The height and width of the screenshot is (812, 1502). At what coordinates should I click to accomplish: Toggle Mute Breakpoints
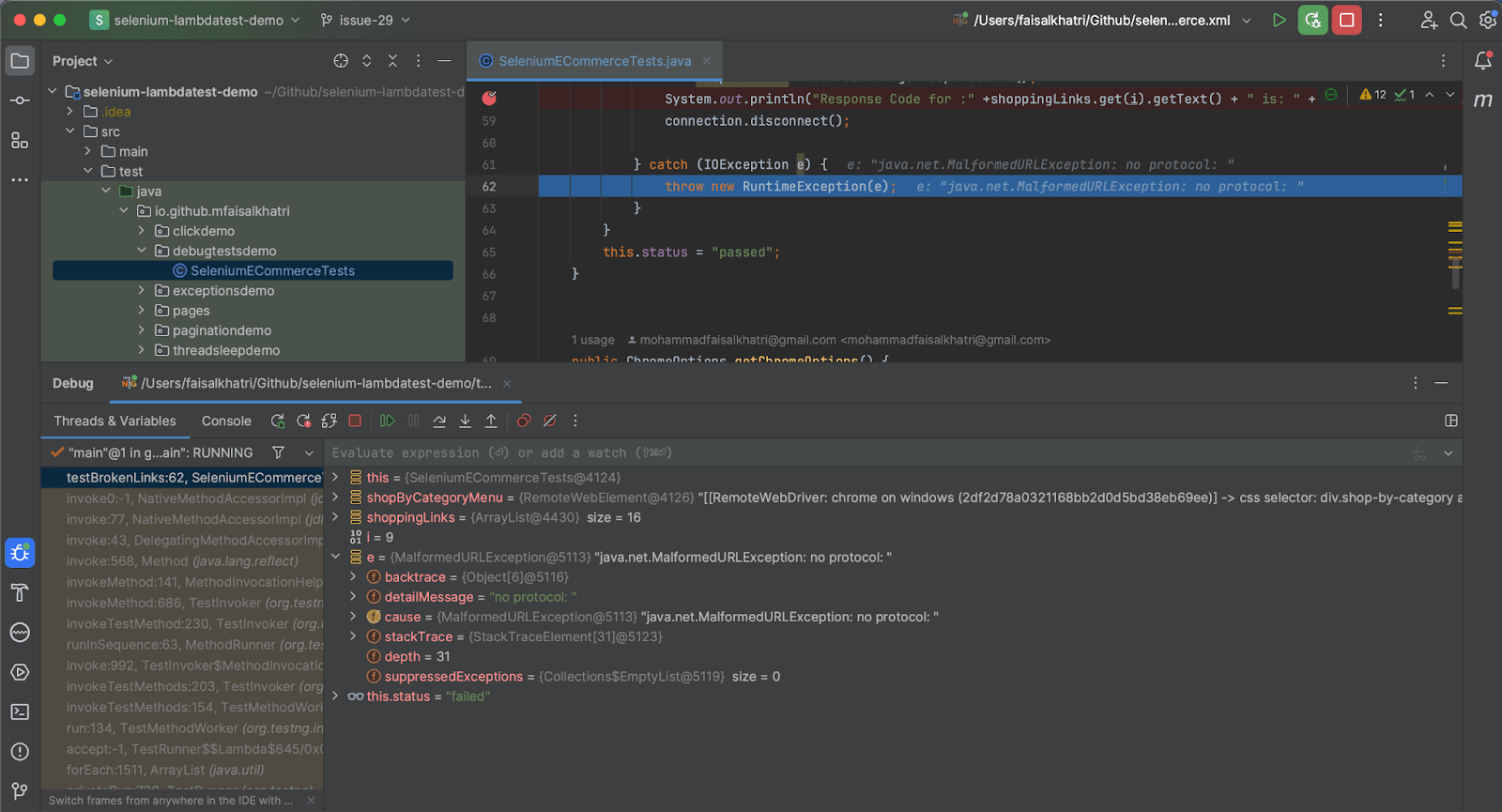point(550,421)
